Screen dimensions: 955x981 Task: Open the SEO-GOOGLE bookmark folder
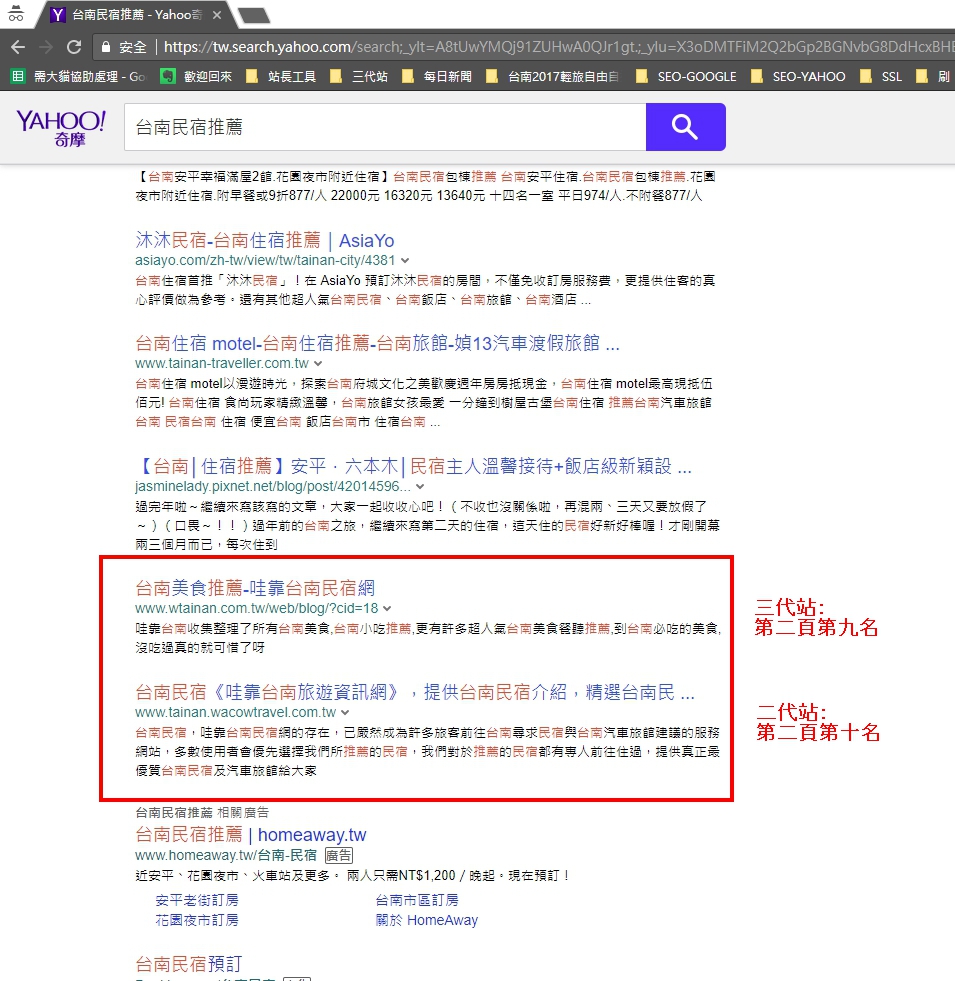click(686, 76)
